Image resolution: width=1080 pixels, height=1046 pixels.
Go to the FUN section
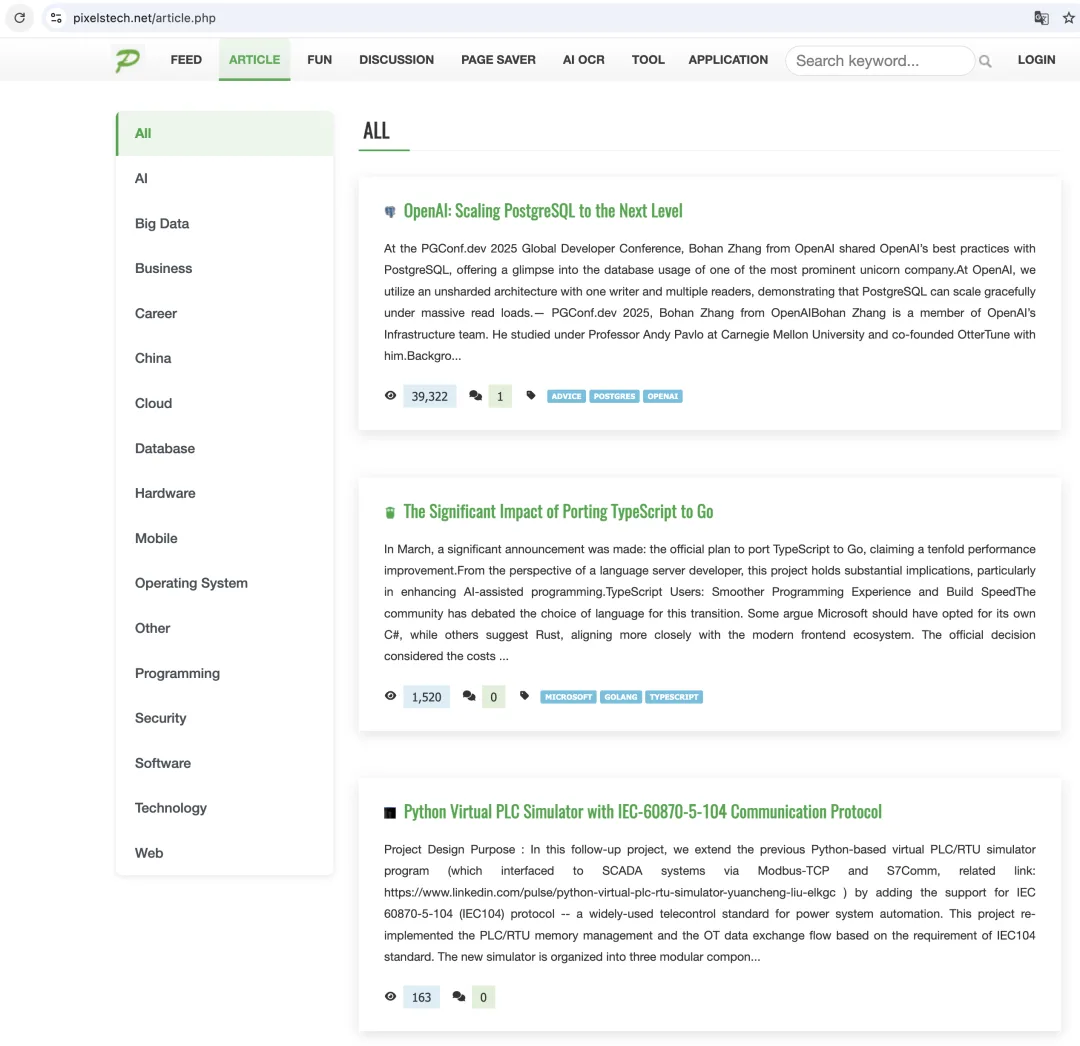click(x=320, y=60)
